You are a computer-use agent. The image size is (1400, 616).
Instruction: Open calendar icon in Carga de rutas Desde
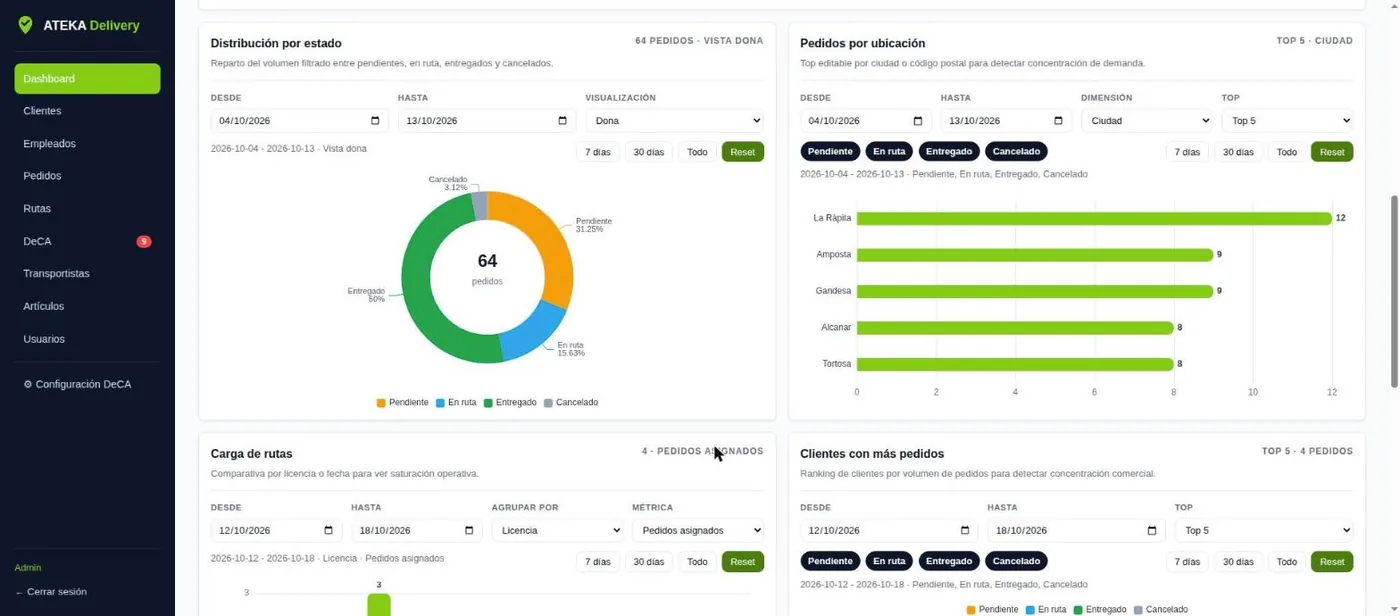(x=328, y=531)
